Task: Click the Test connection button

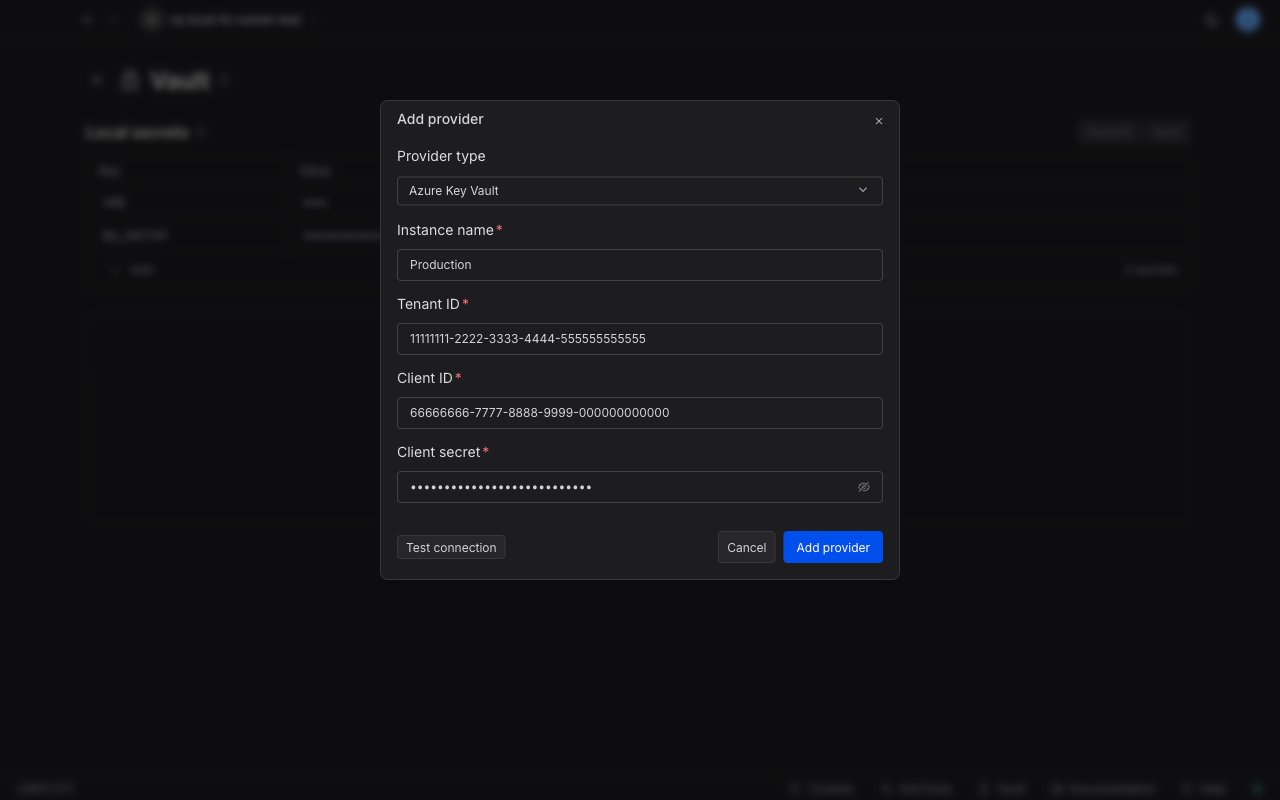Action: tap(451, 547)
